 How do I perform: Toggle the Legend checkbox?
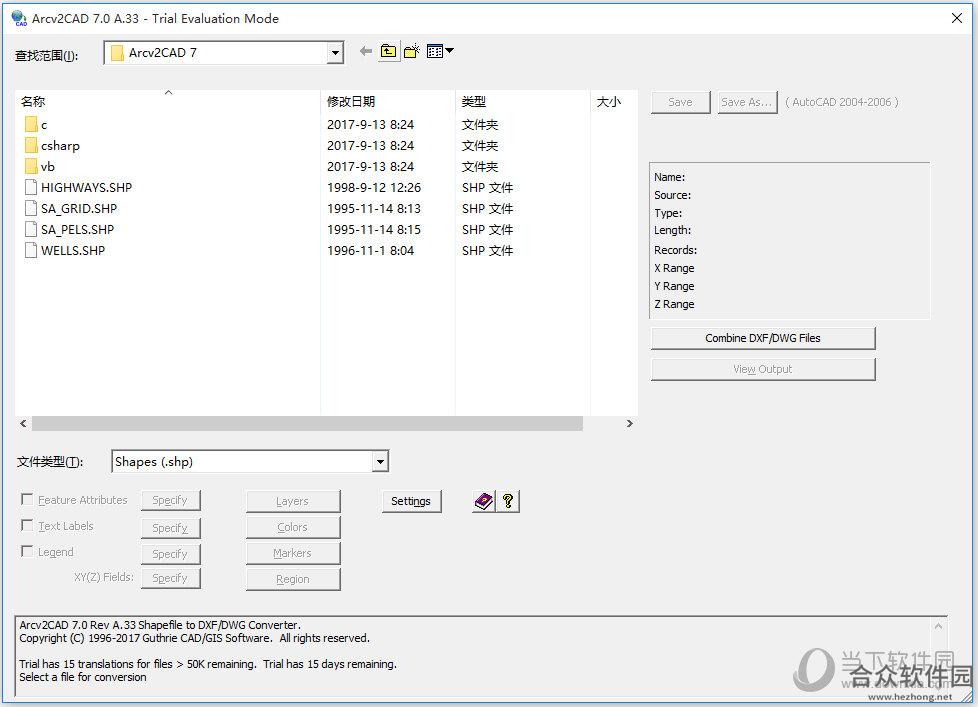point(27,552)
